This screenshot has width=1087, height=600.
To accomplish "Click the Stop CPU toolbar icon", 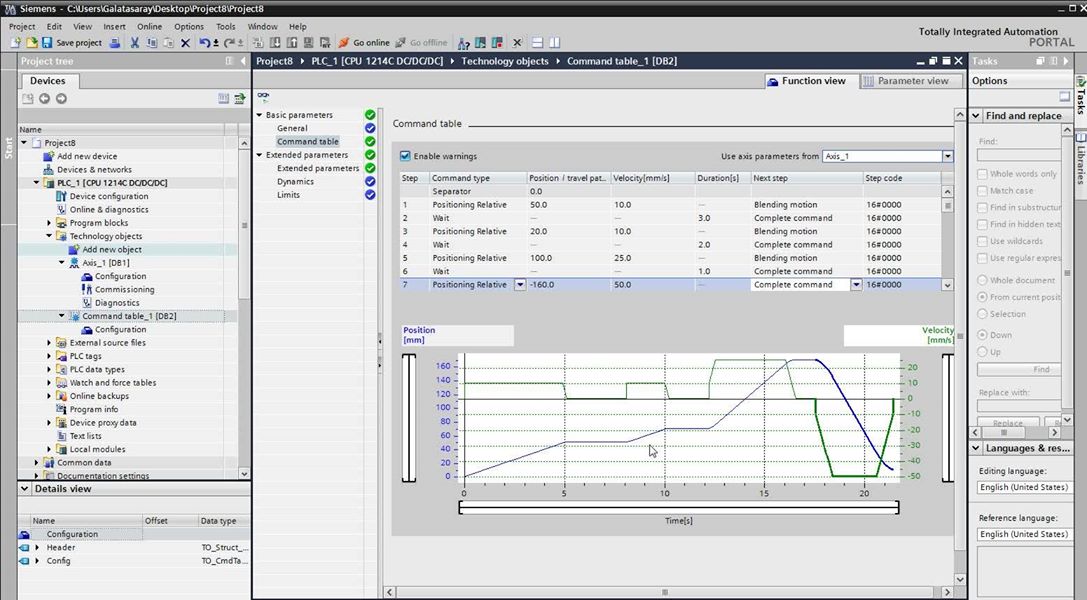I will (497, 43).
